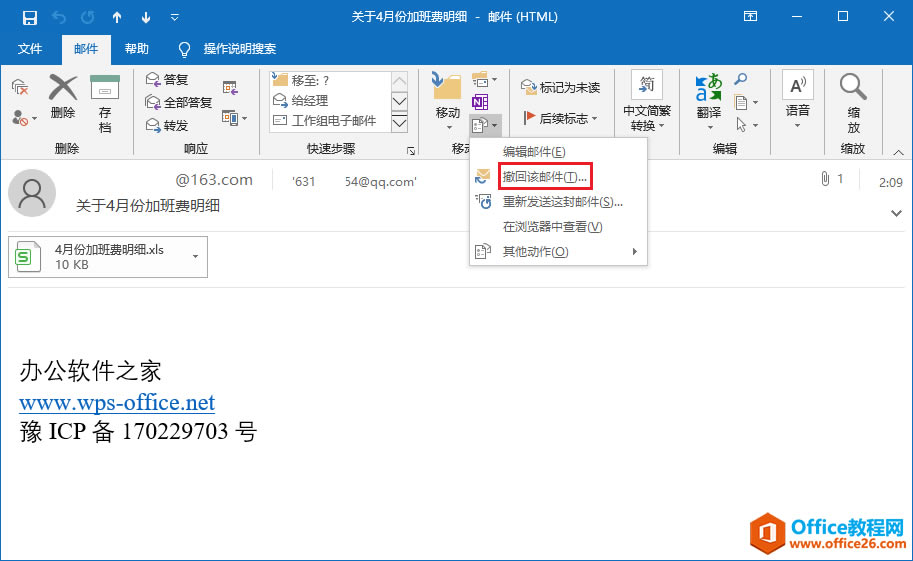
Task: Open the more respond actions dropdown
Action: (235, 118)
